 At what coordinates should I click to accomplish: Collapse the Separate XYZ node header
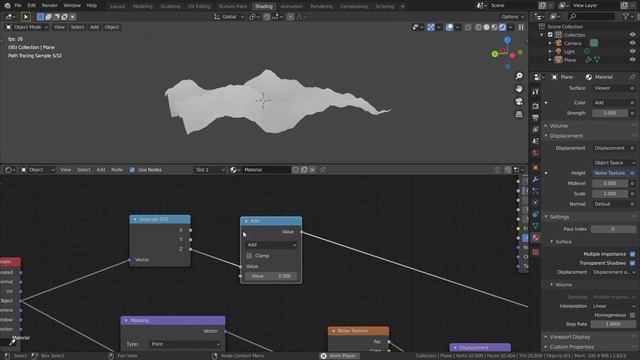coord(135,220)
